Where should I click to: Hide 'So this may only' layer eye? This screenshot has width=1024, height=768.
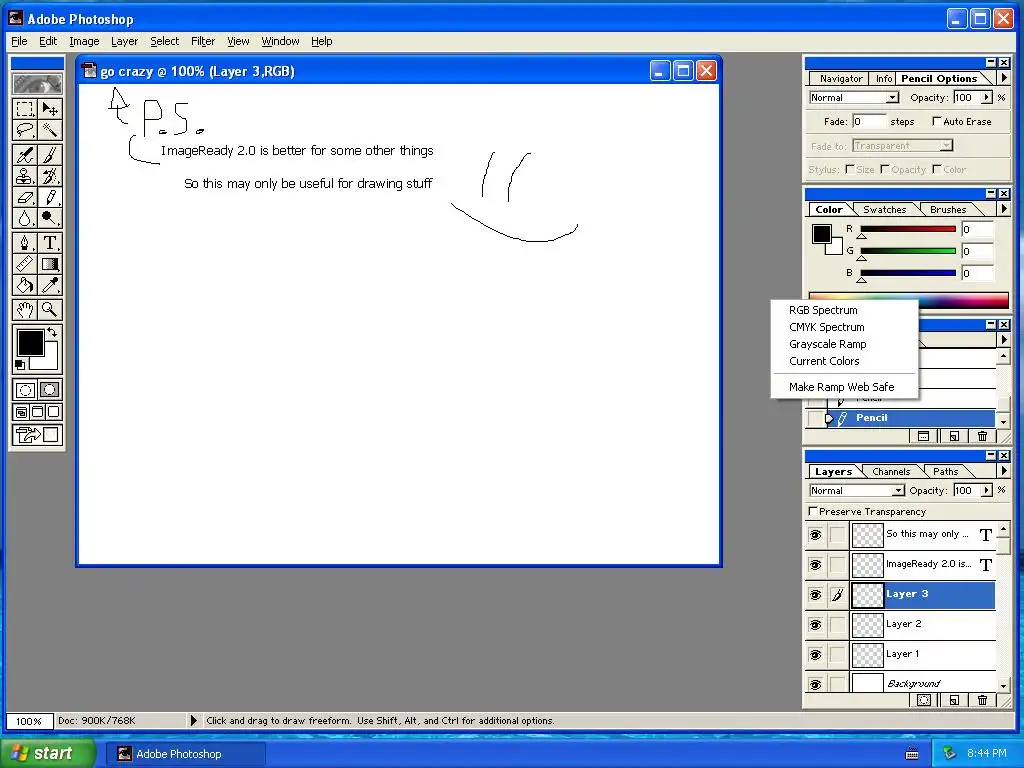pyautogui.click(x=816, y=535)
